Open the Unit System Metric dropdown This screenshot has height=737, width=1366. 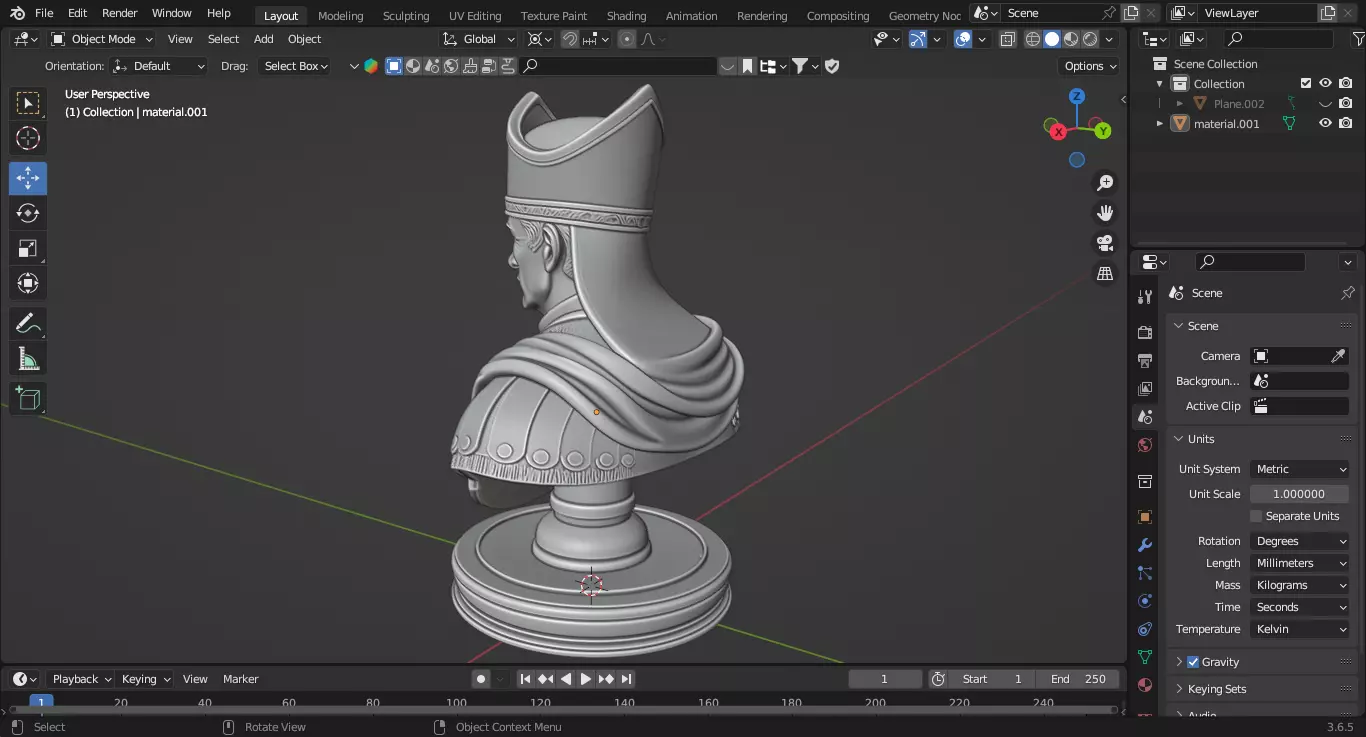click(1299, 469)
